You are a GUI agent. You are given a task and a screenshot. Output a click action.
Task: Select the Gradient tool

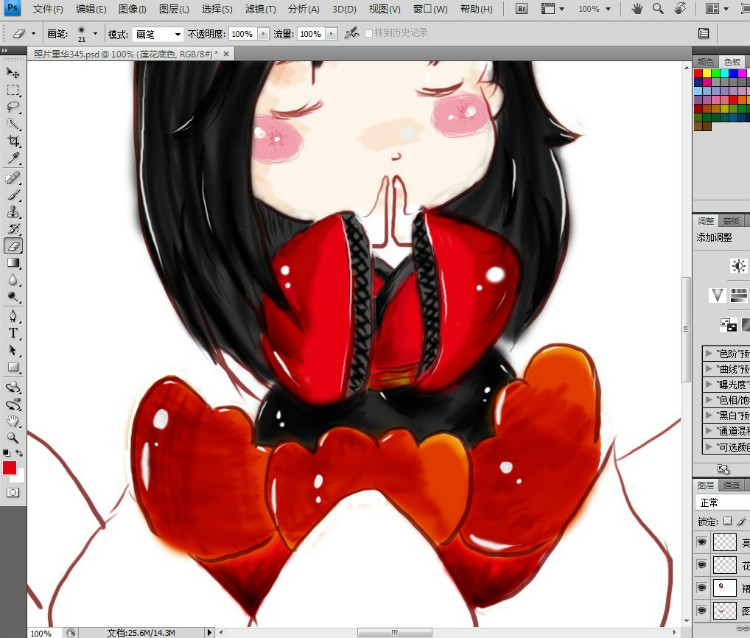[x=13, y=263]
